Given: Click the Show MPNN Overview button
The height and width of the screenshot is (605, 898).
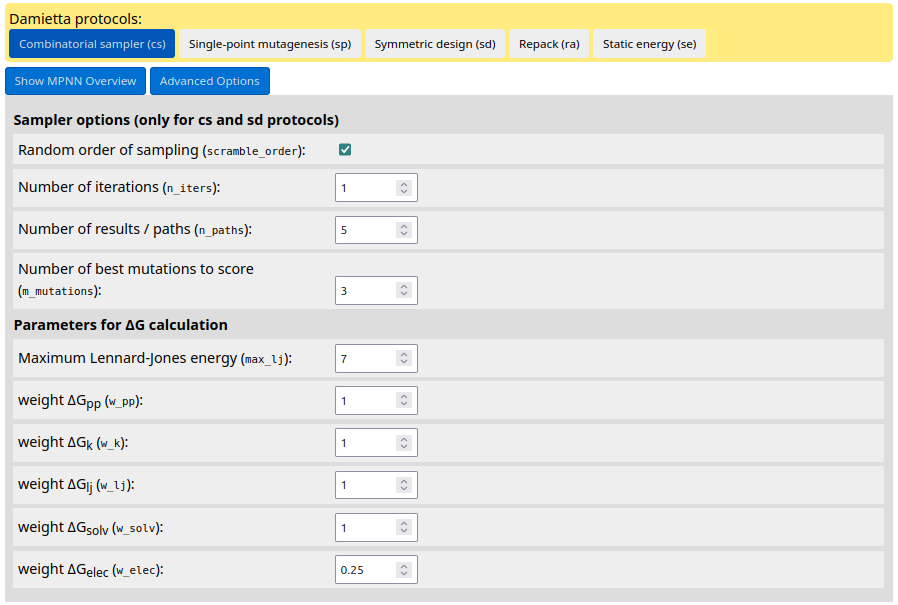Looking at the screenshot, I should click(x=76, y=81).
